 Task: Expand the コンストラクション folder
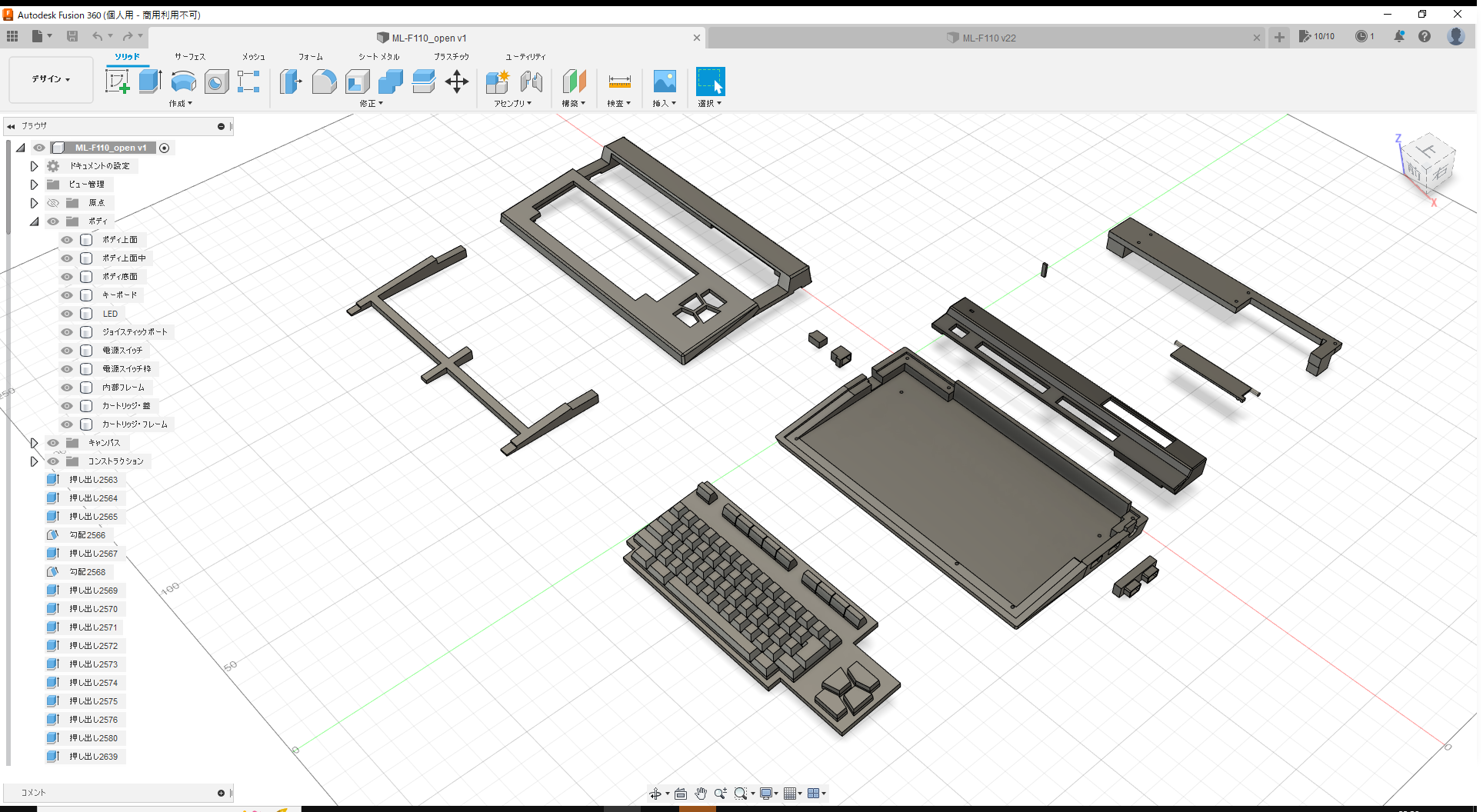34,461
